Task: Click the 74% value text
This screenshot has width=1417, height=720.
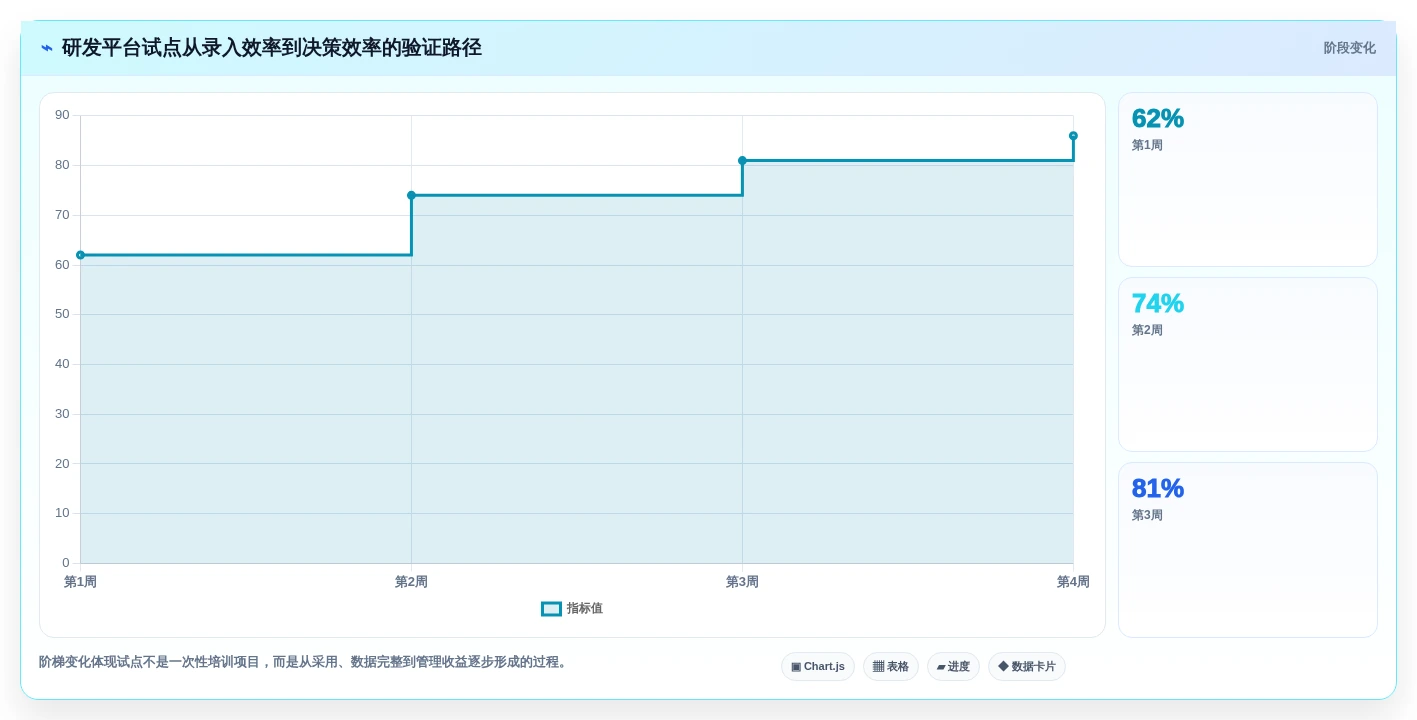Action: 1158,303
